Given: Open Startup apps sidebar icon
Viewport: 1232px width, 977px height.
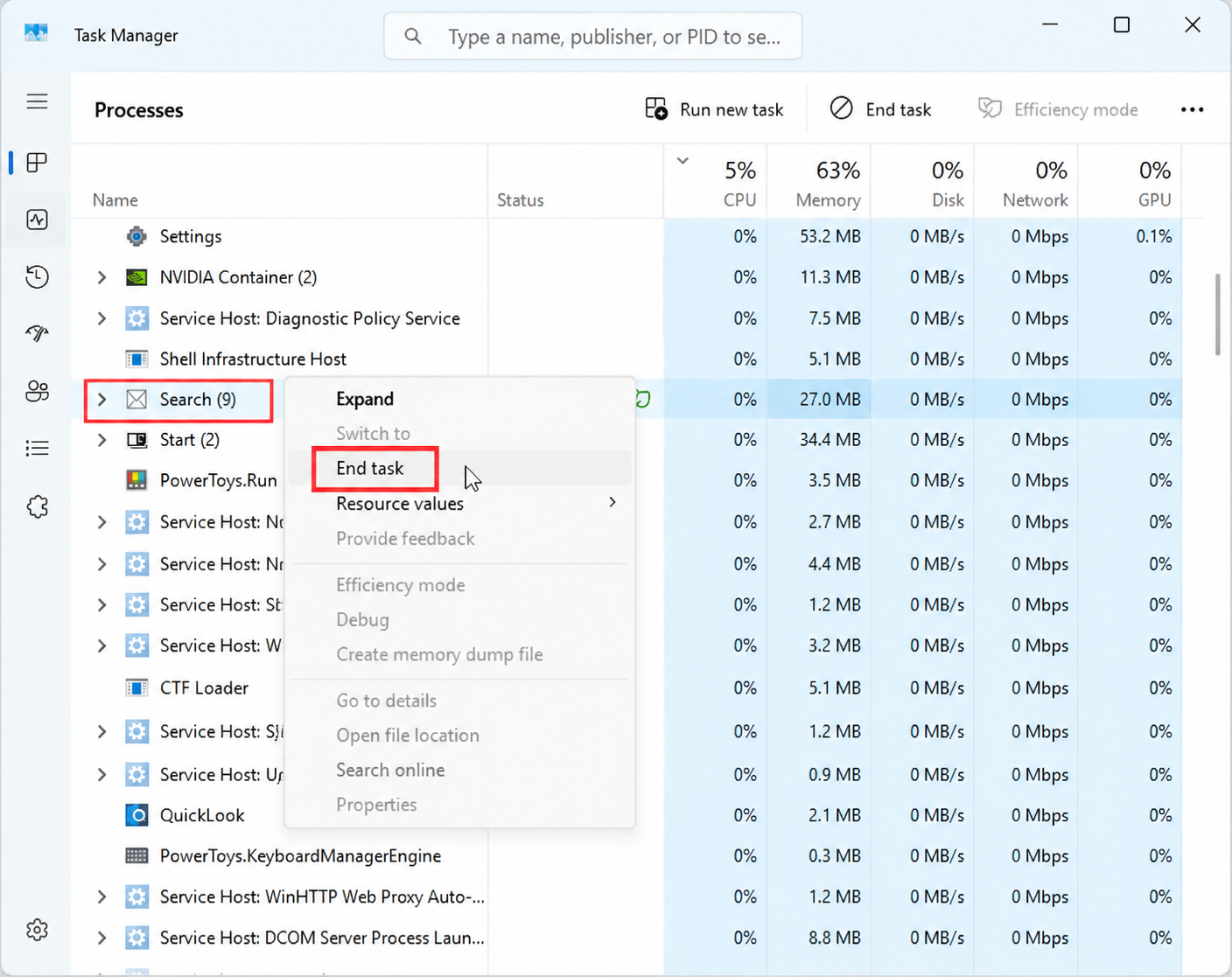Looking at the screenshot, I should pyautogui.click(x=37, y=333).
